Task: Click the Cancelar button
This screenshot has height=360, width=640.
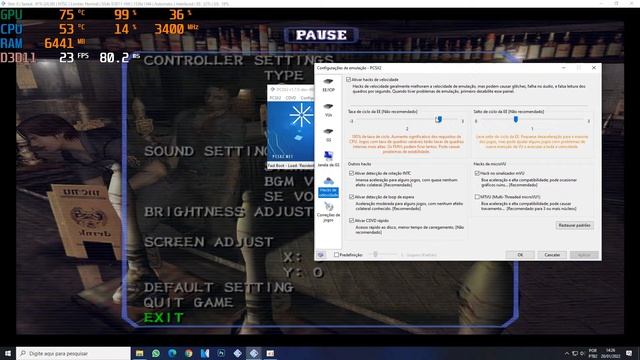Action: tap(552, 255)
